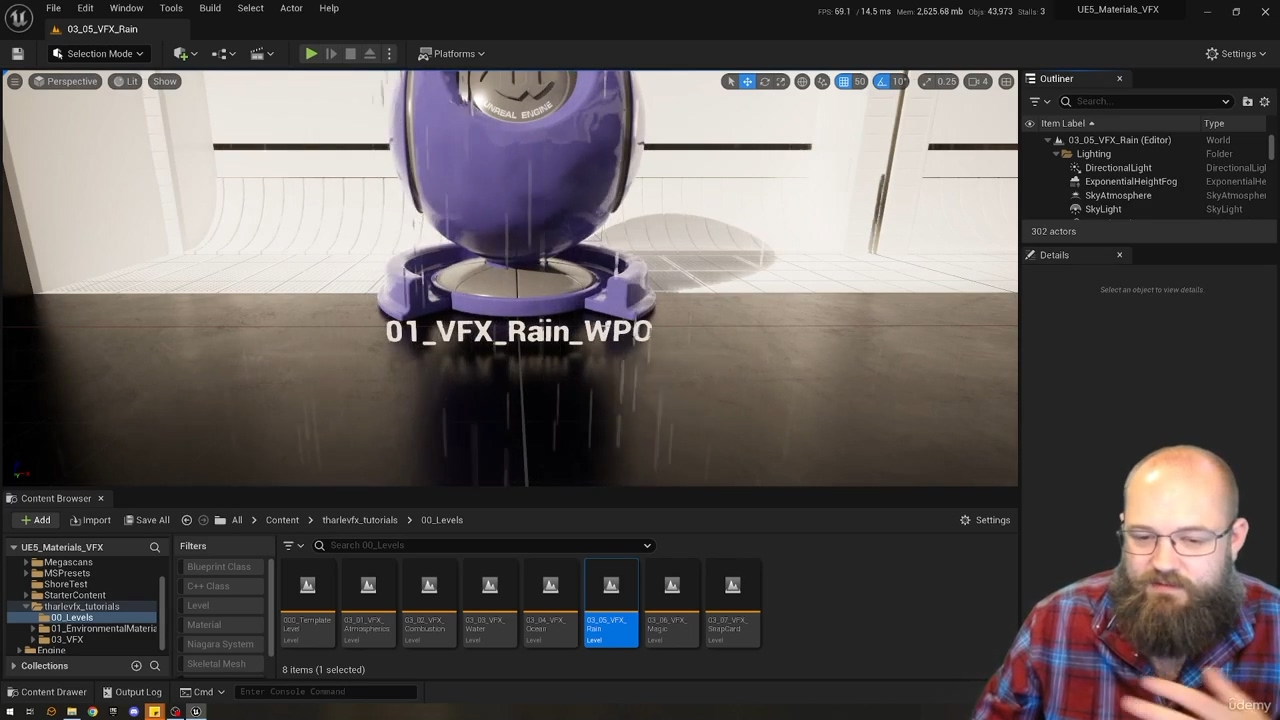Click the Import button in Content Browser

90,520
